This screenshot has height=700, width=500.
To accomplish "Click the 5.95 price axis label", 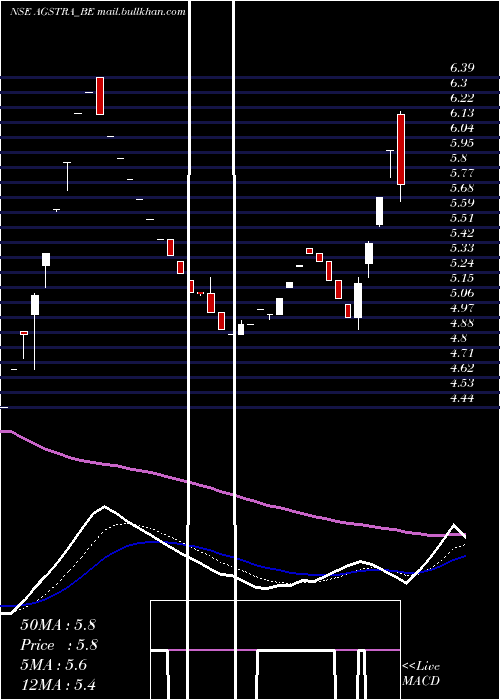I will pyautogui.click(x=462, y=143).
